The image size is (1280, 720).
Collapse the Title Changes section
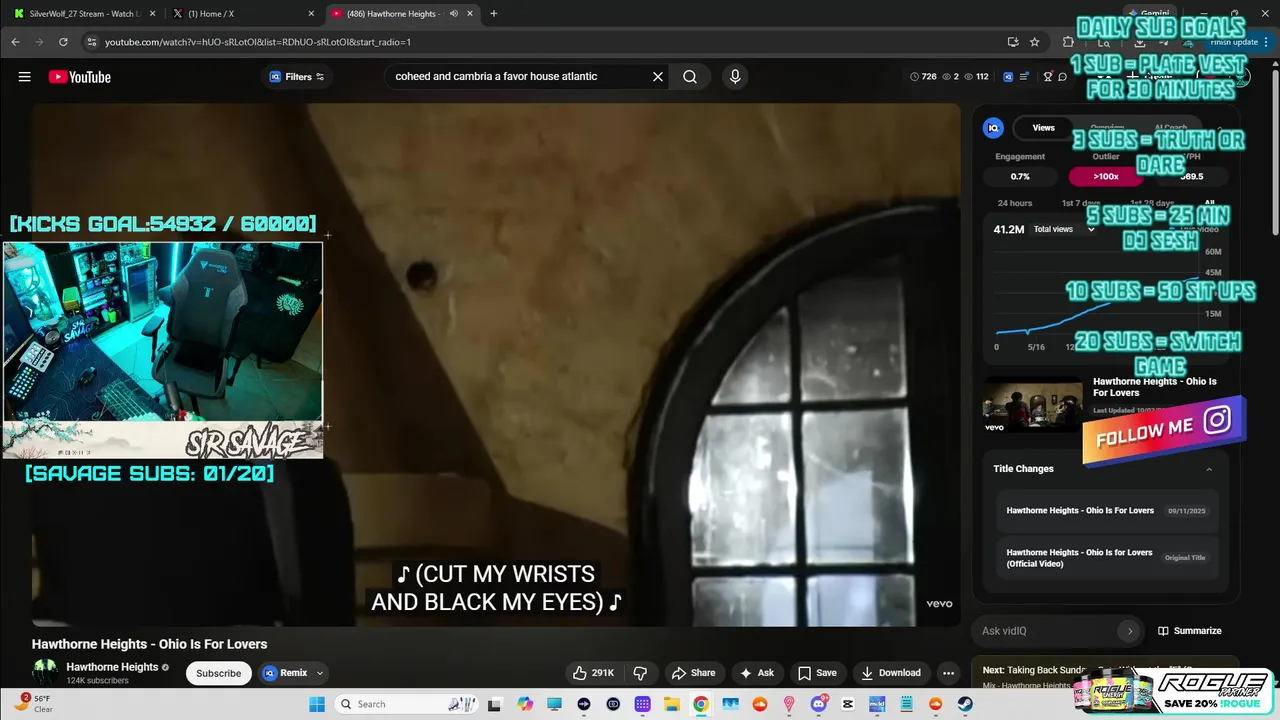click(1209, 469)
